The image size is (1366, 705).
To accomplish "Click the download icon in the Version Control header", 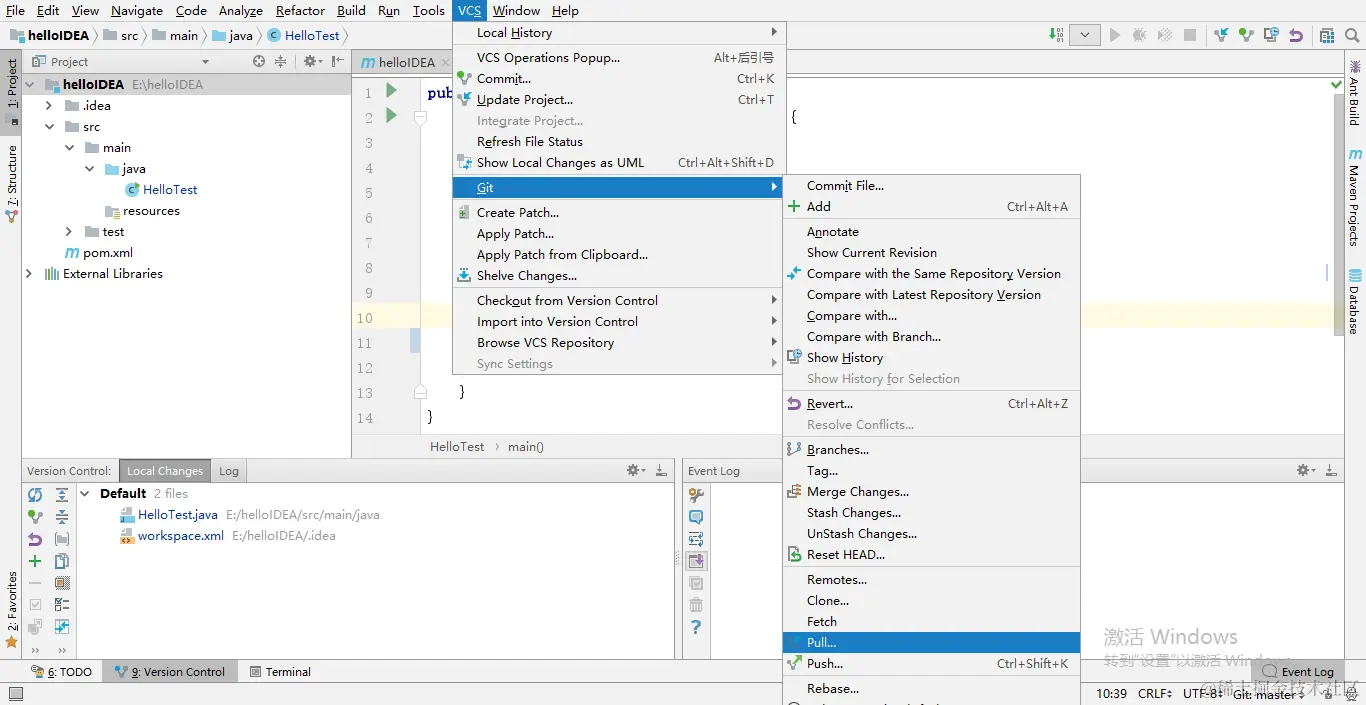I will (660, 470).
